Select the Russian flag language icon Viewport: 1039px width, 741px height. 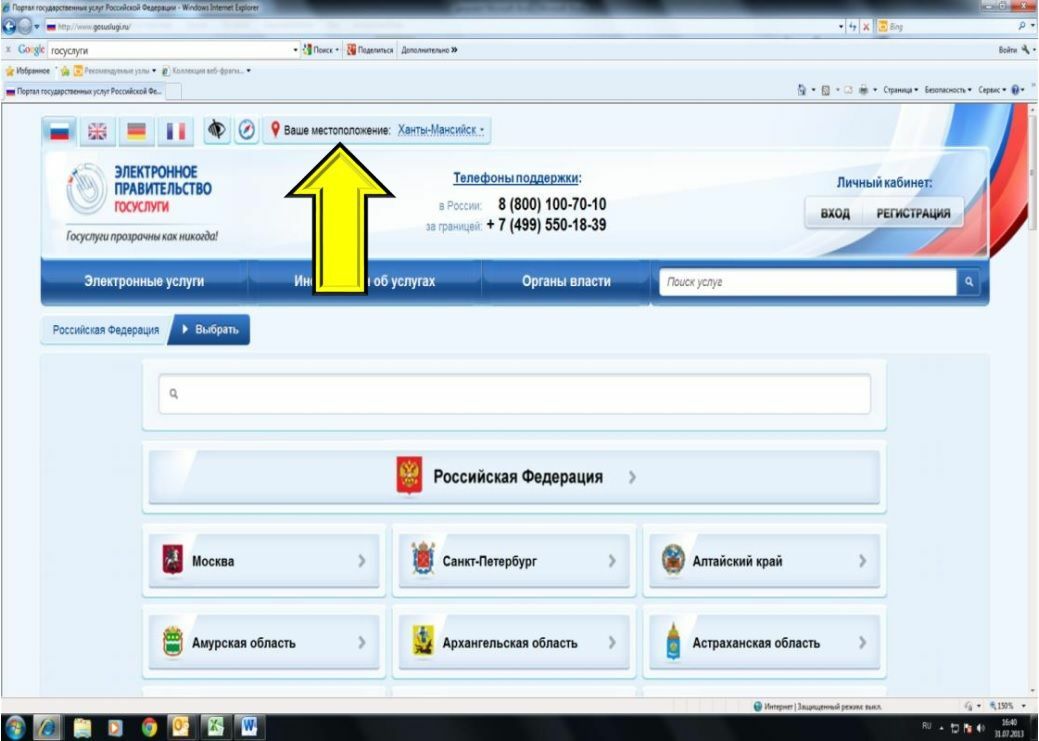(59, 131)
